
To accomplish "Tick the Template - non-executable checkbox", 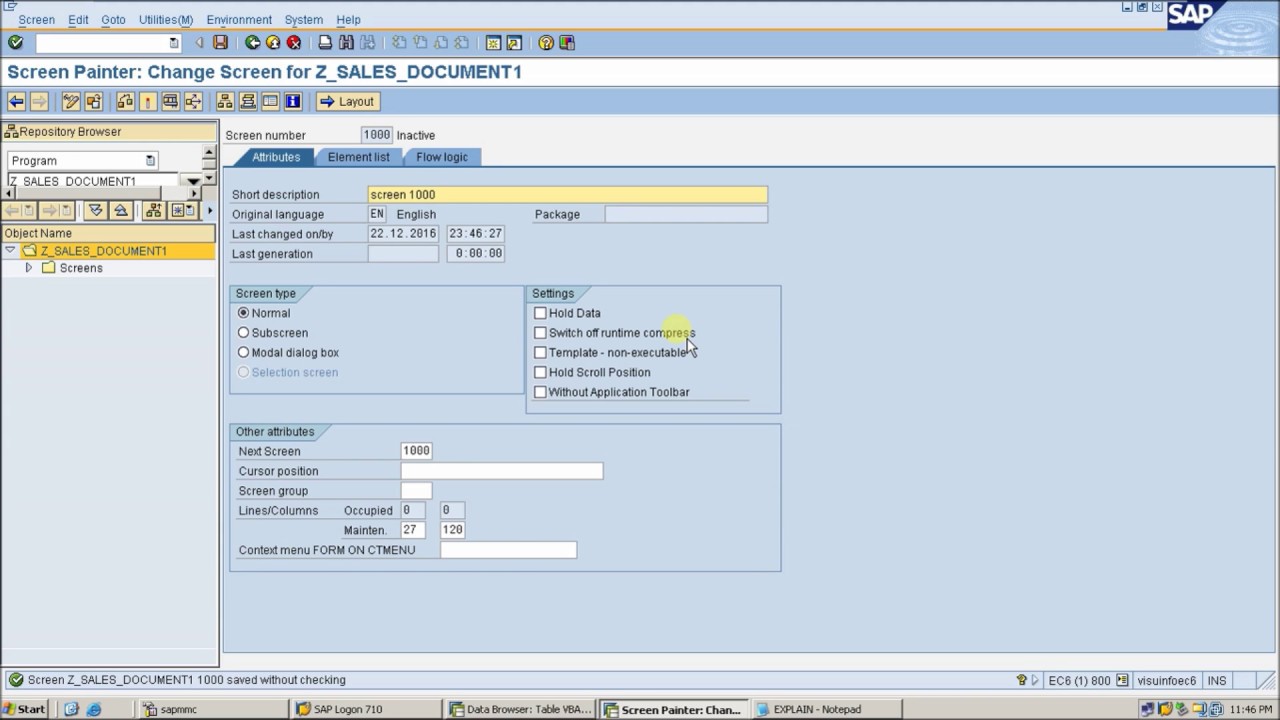I will (x=540, y=352).
